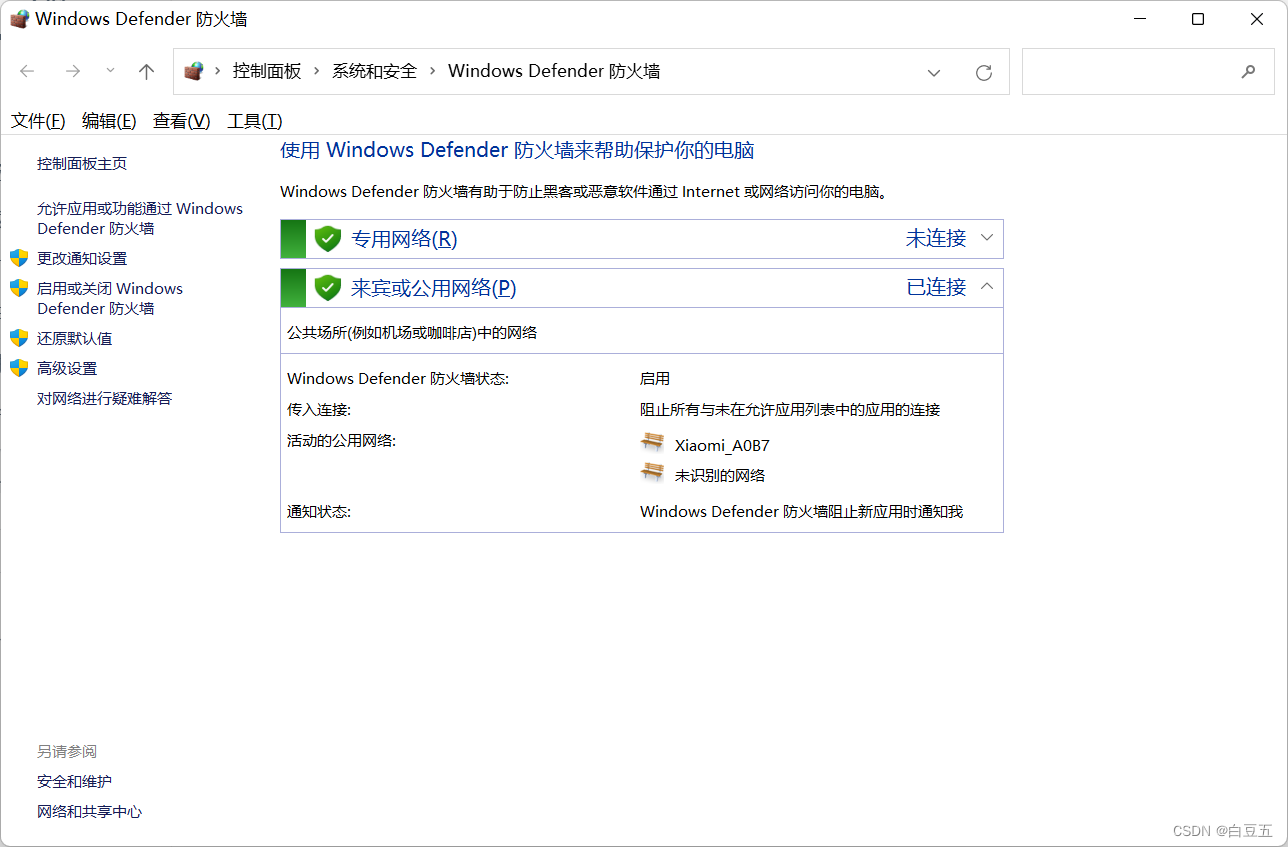Image resolution: width=1288 pixels, height=847 pixels.
Task: Open recent locations dropdown chevron
Action: (110, 71)
